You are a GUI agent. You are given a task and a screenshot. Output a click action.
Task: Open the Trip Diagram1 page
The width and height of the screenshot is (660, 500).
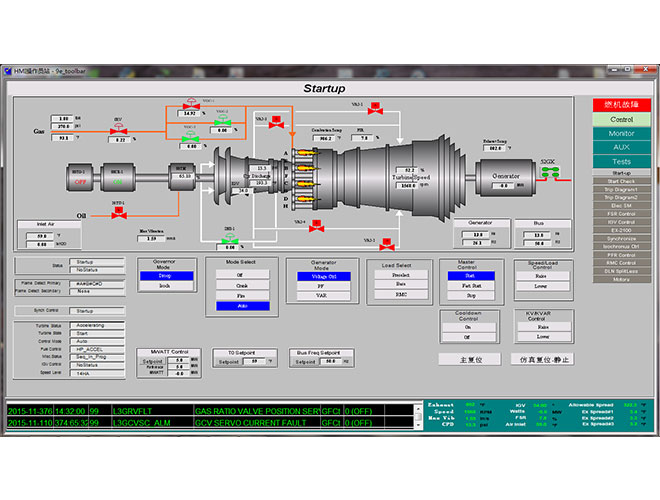(621, 189)
